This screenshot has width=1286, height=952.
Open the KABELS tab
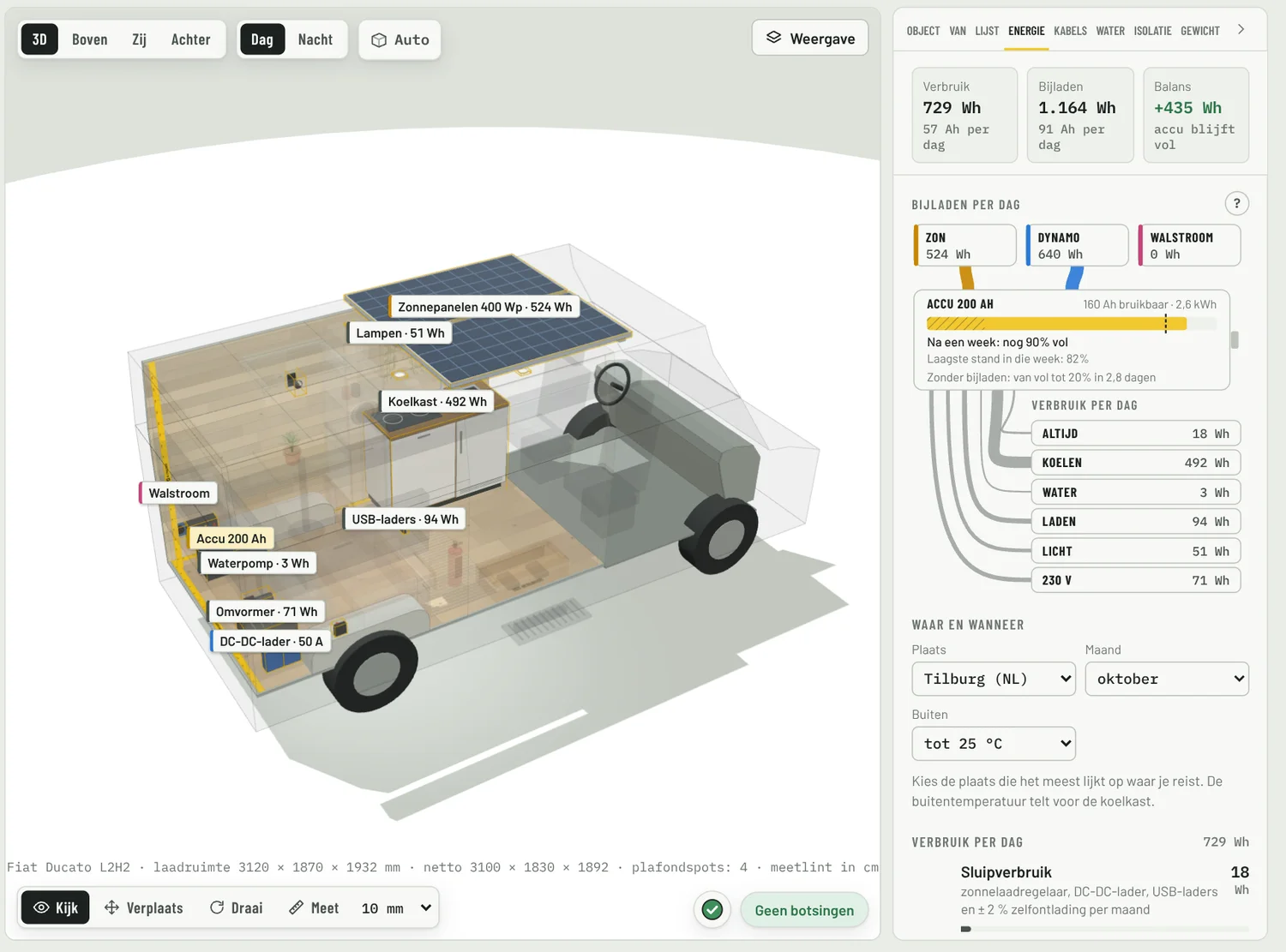1070,31
